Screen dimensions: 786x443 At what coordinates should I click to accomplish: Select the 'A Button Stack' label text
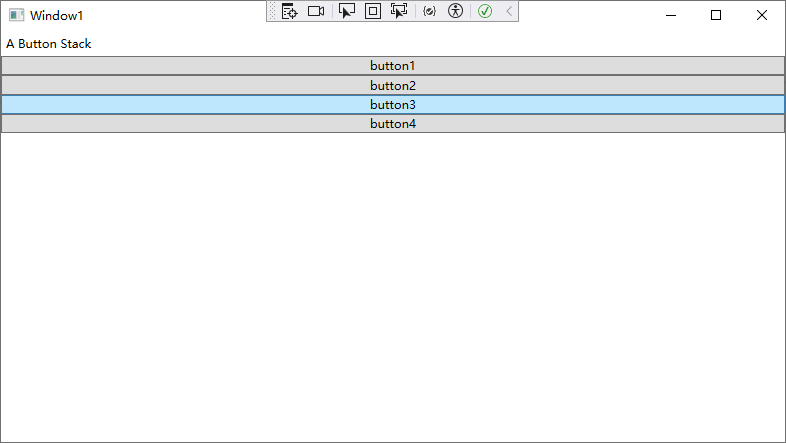click(49, 44)
